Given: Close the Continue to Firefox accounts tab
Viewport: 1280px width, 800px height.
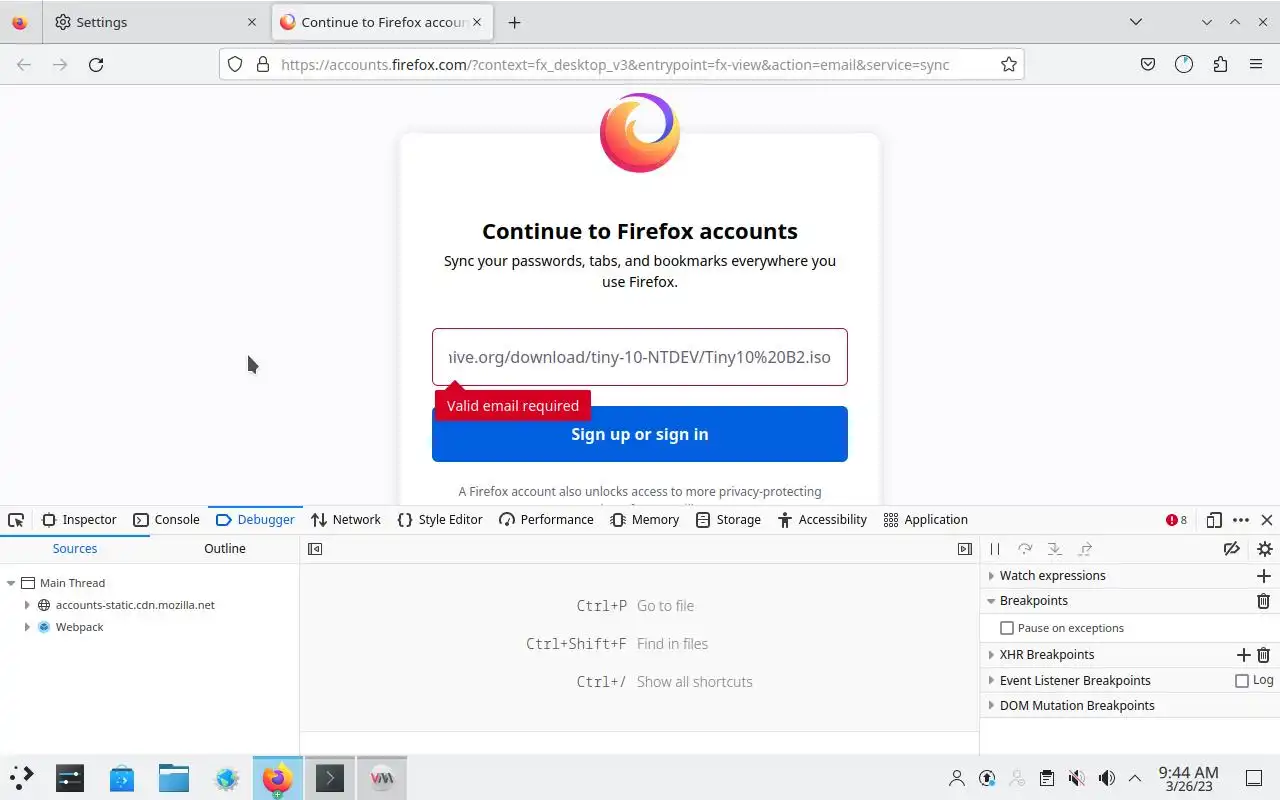Looking at the screenshot, I should click(478, 22).
